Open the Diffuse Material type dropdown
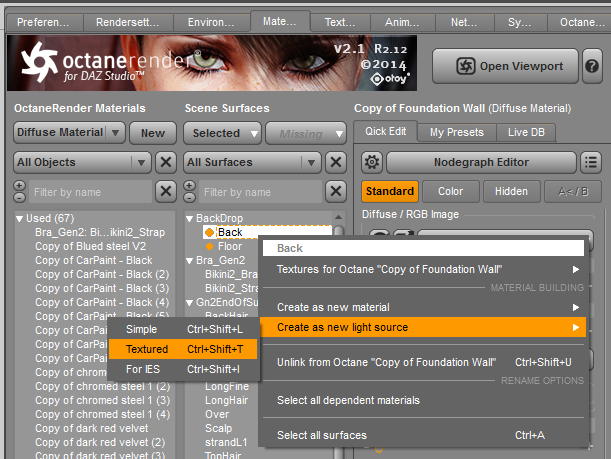Image resolution: width=611 pixels, height=459 pixels. pyautogui.click(x=69, y=133)
